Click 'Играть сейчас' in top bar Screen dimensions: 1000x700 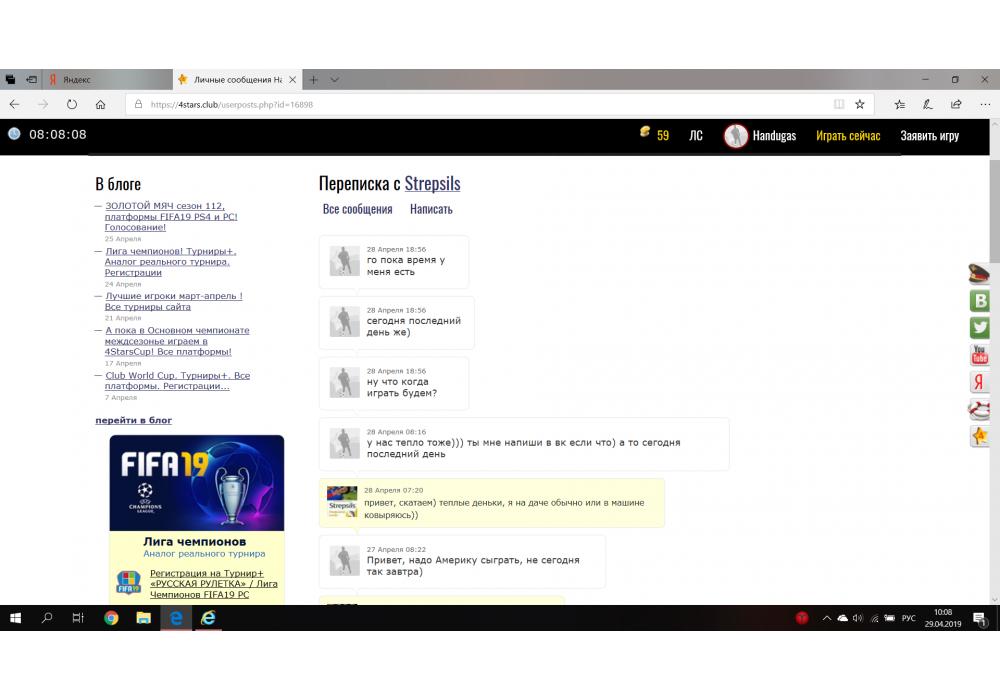click(x=847, y=136)
